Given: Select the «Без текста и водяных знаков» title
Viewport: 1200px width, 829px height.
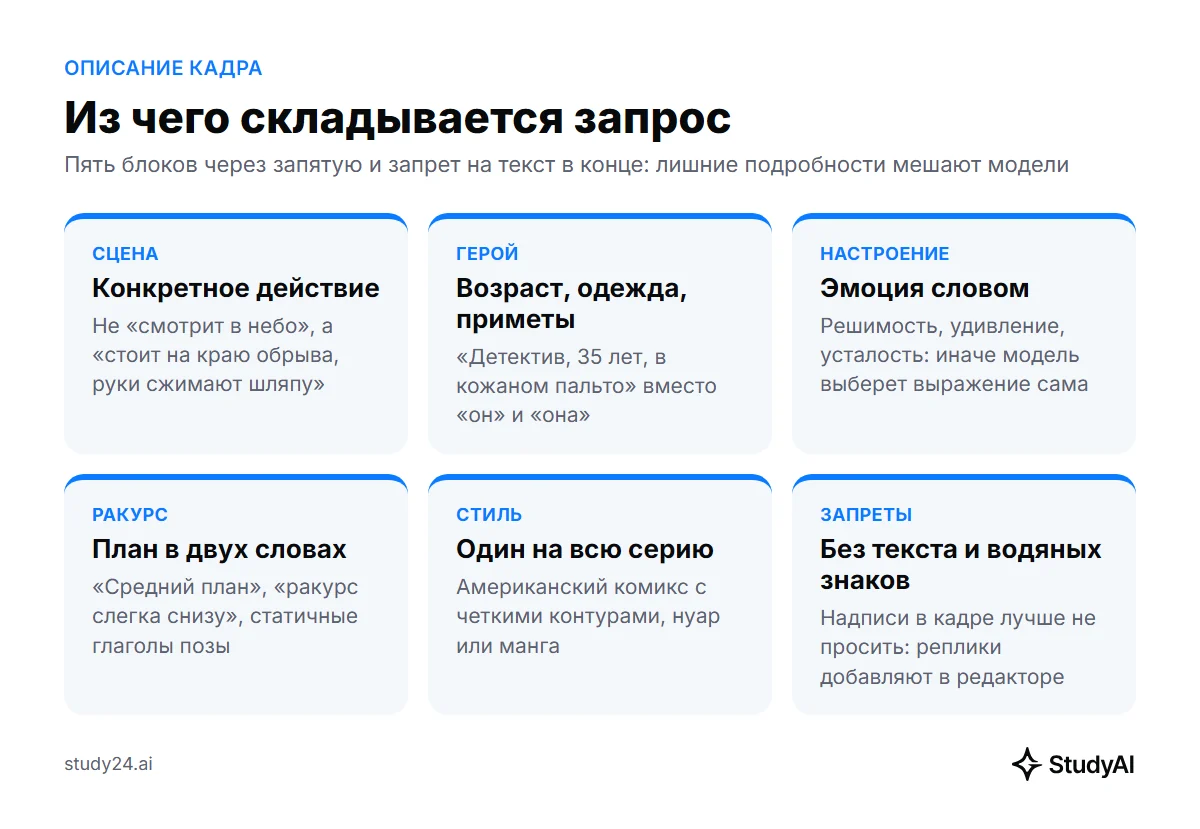Looking at the screenshot, I should point(961,565).
